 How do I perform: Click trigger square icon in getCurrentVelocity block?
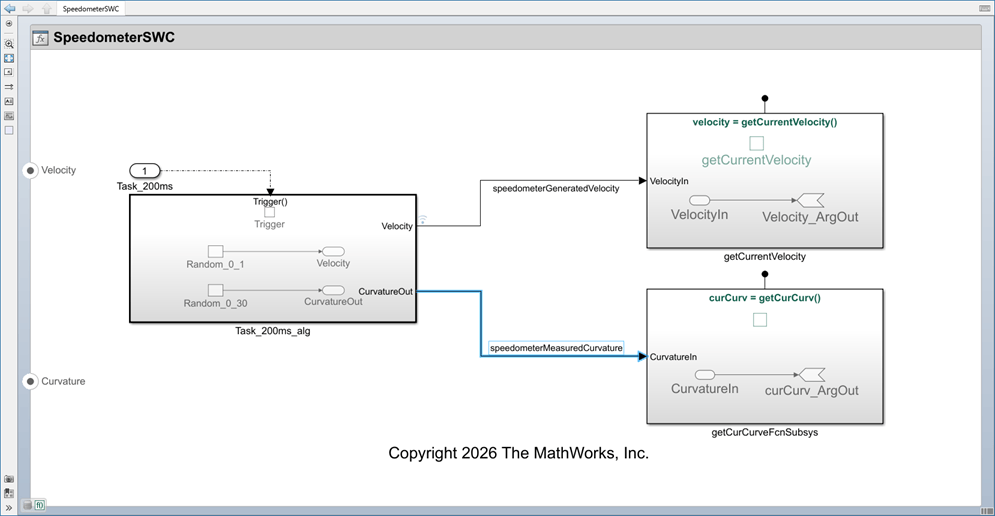[756, 143]
